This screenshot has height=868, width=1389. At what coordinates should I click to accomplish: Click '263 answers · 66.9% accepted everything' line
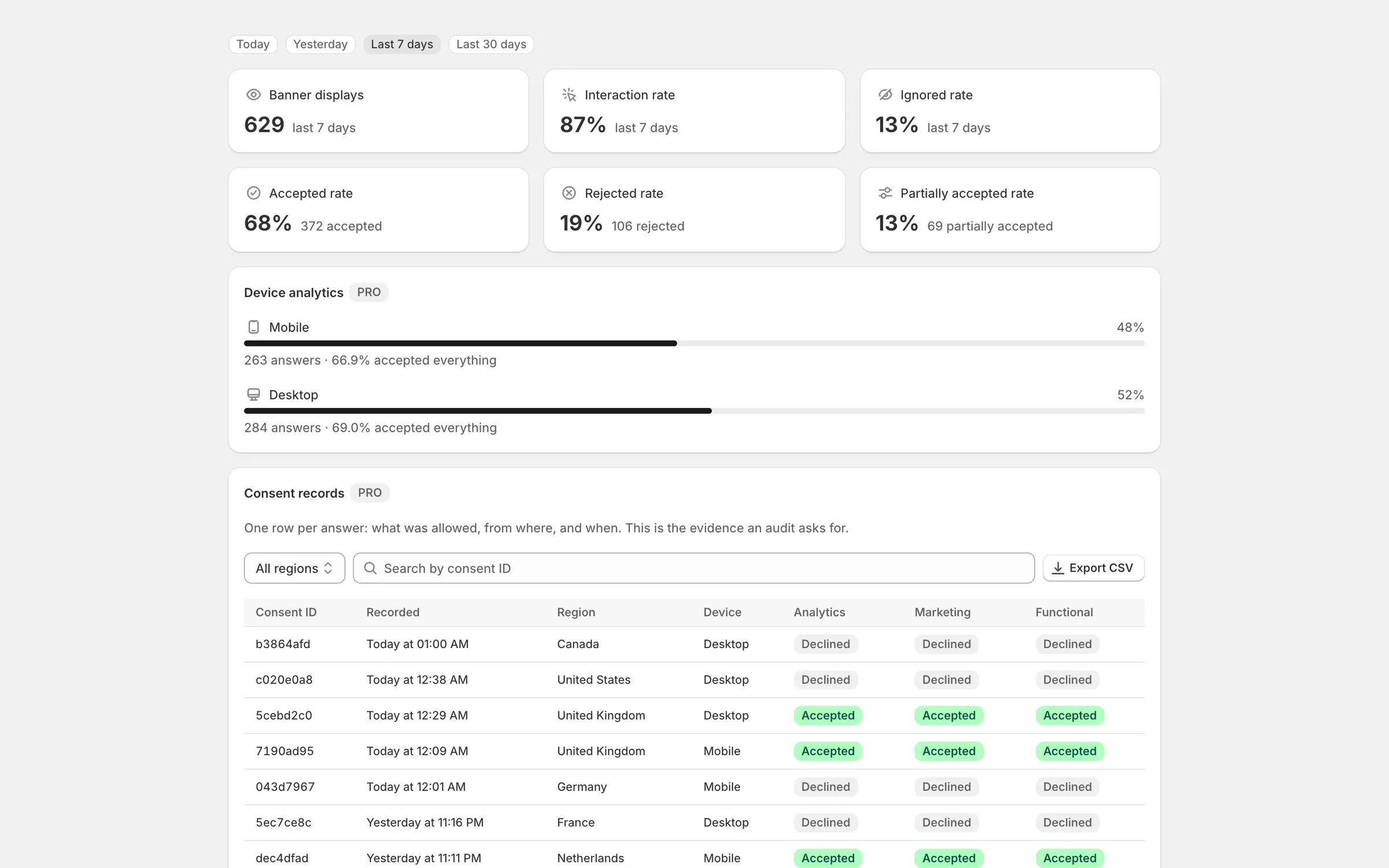pyautogui.click(x=370, y=361)
